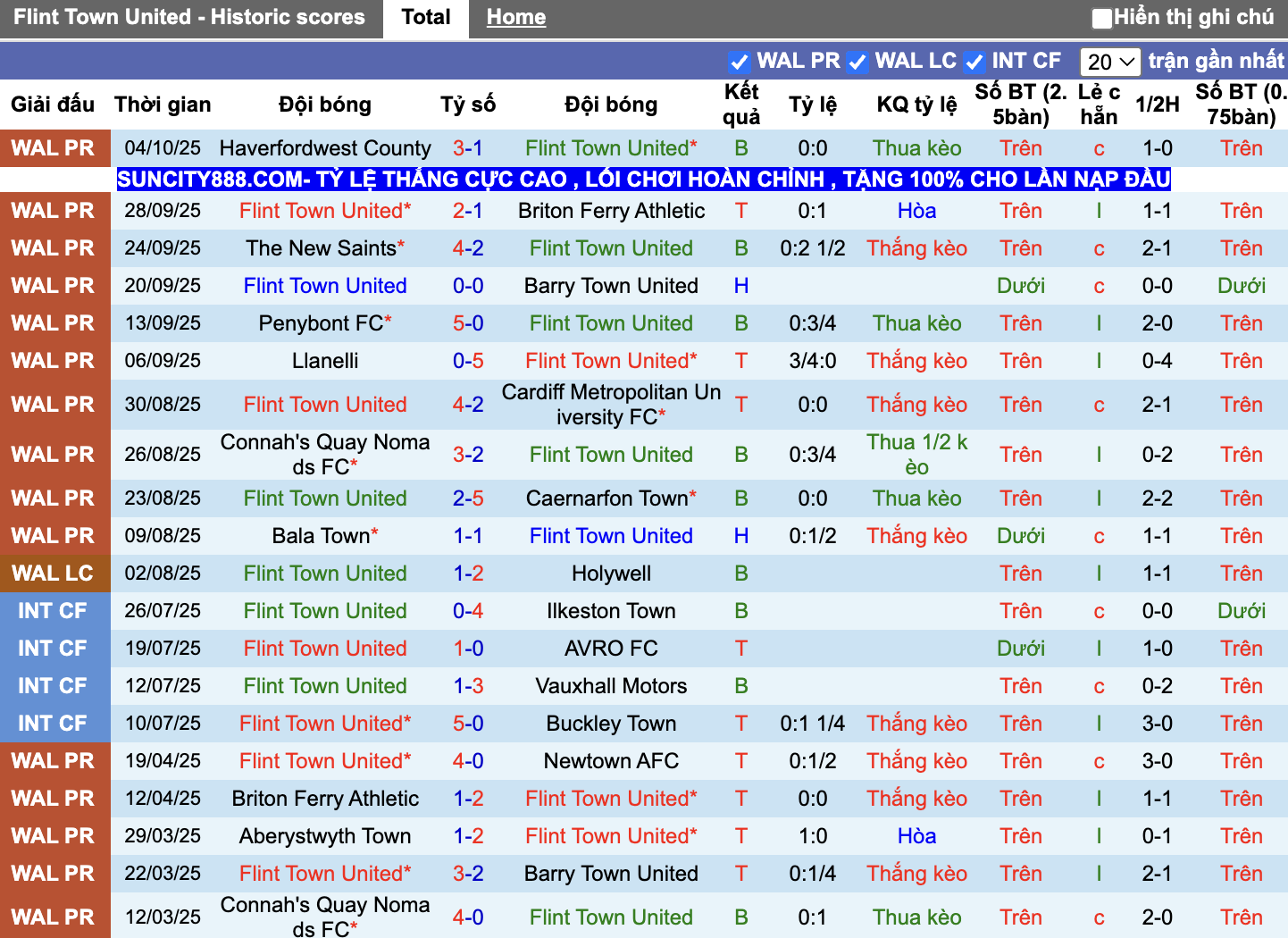The width and height of the screenshot is (1288, 938).
Task: Open the 20 recent matches dropdown
Action: pyautogui.click(x=1110, y=62)
